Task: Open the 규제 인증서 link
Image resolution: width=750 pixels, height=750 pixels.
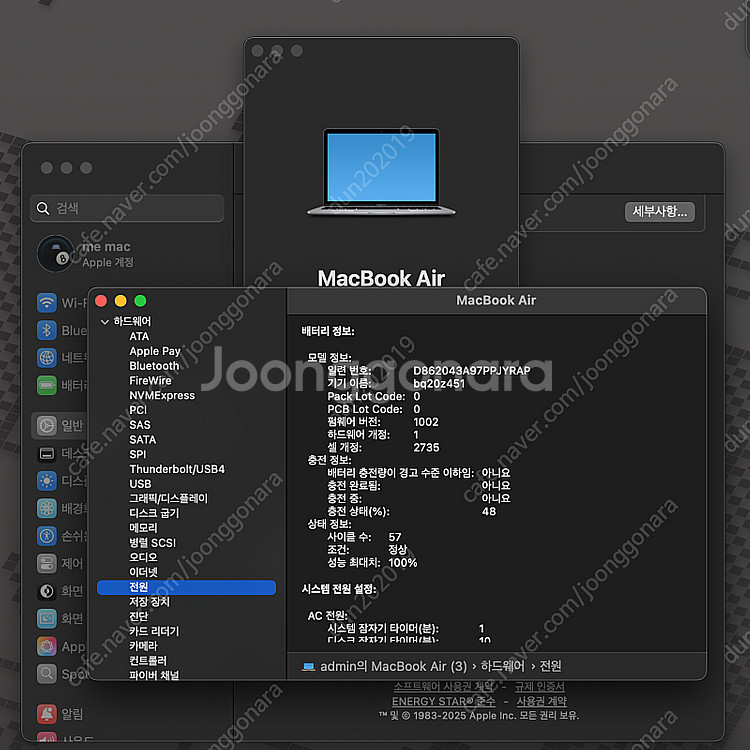Action: point(540,687)
